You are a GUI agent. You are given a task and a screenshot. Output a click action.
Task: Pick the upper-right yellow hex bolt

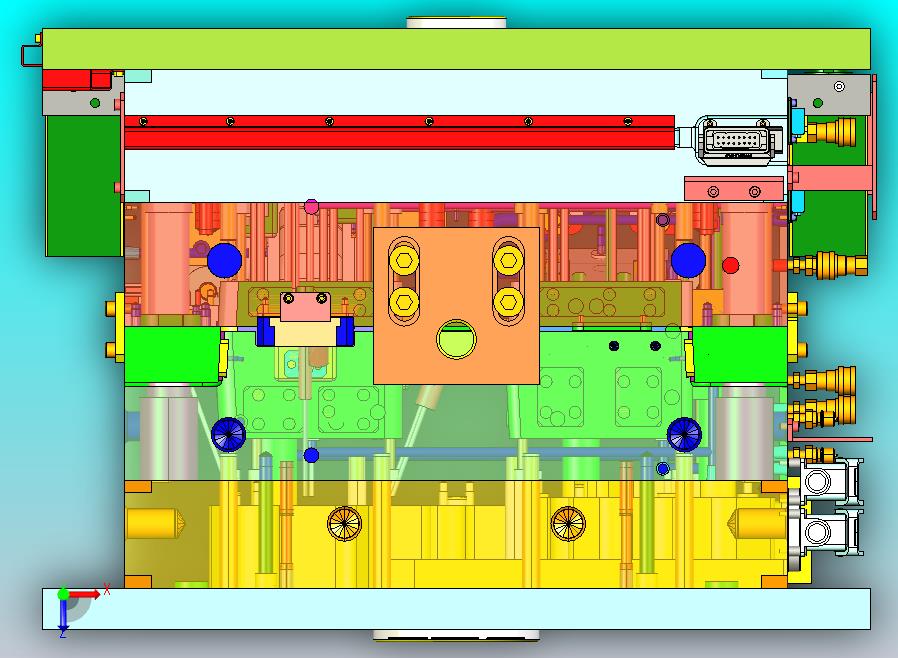507,261
